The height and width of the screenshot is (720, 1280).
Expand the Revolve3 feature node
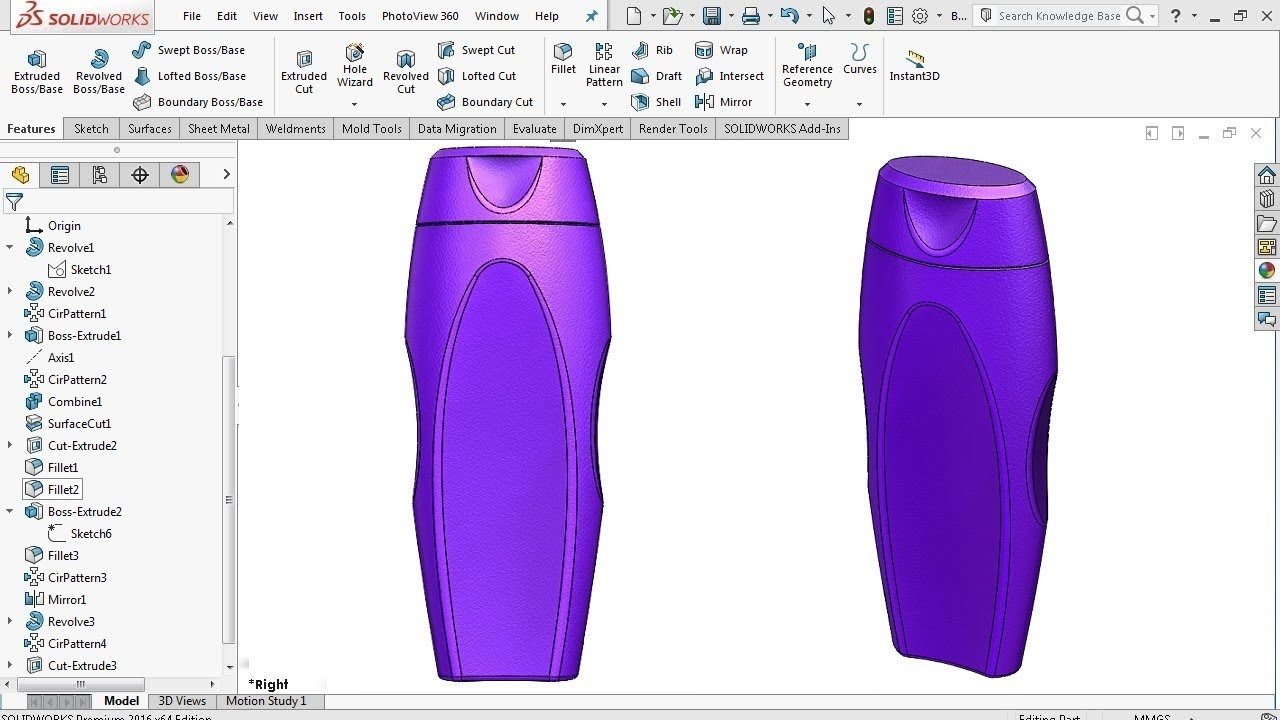tap(10, 621)
